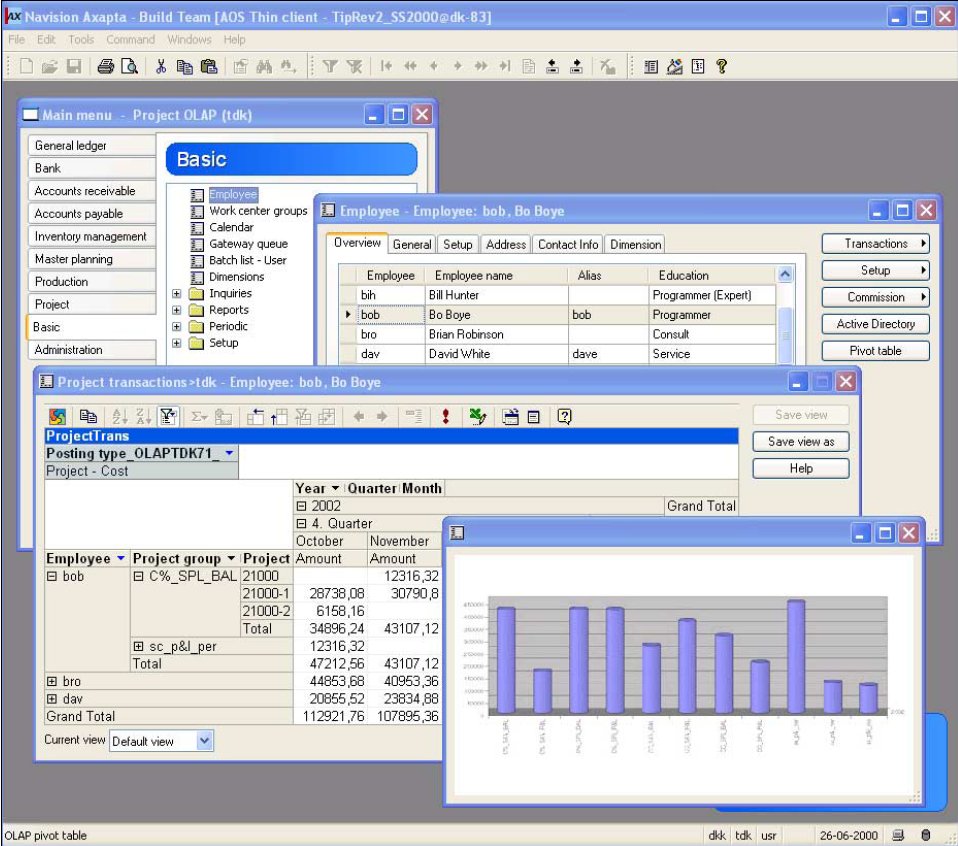
Task: Click the Copy icon in pivot toolbar
Action: click(x=88, y=417)
